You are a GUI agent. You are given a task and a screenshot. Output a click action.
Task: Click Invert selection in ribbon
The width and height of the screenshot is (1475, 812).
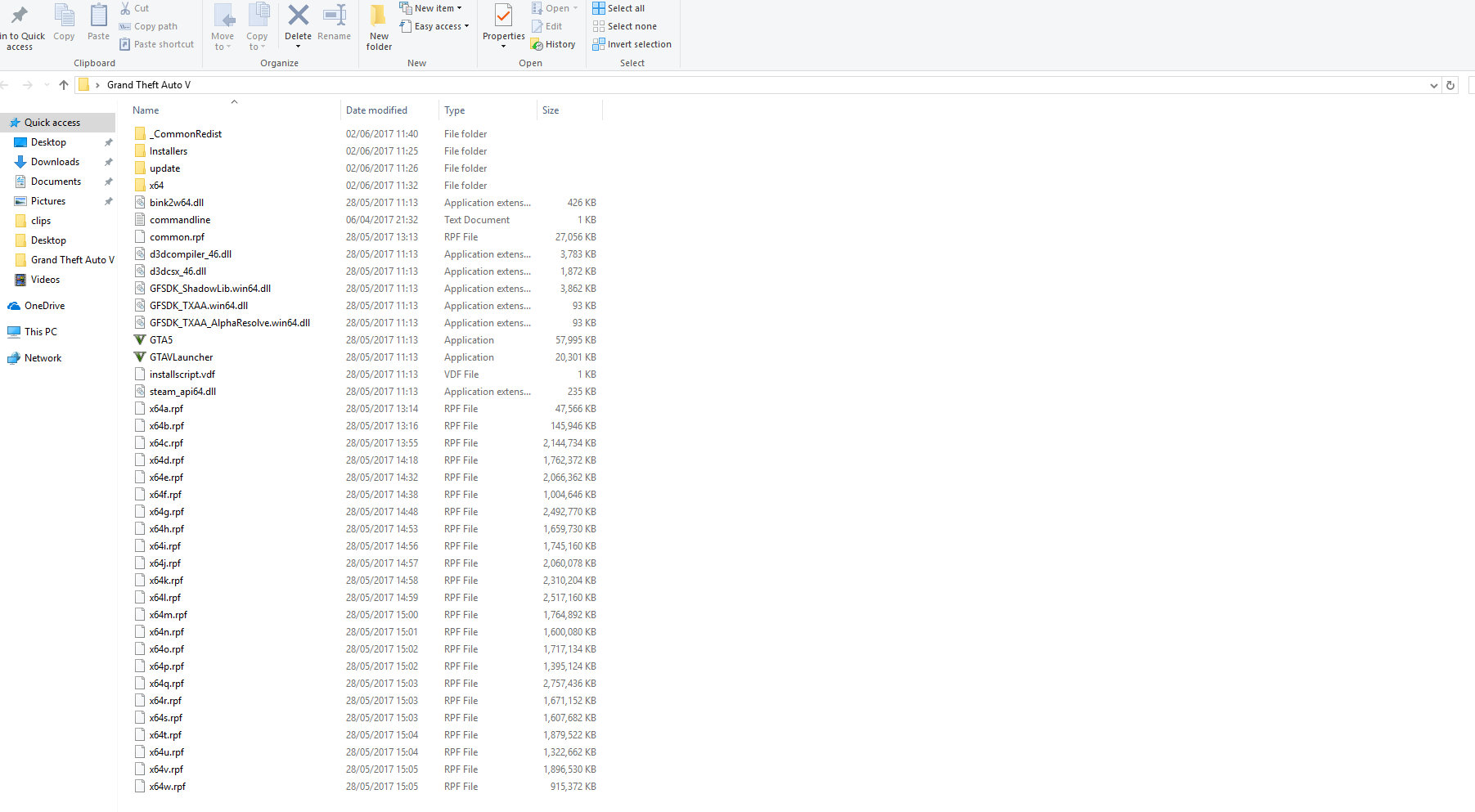632,44
